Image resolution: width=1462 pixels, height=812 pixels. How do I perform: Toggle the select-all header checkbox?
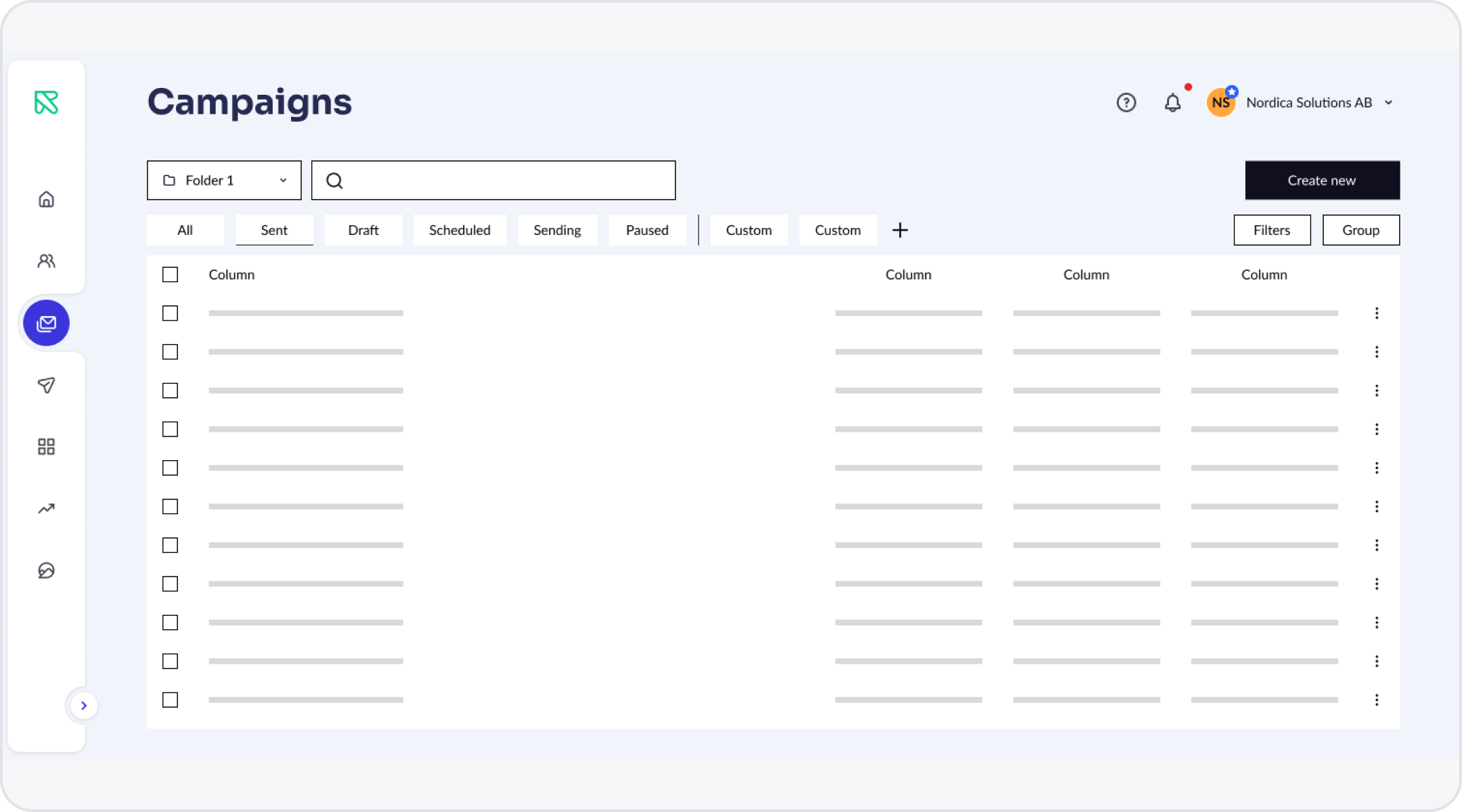(171, 275)
